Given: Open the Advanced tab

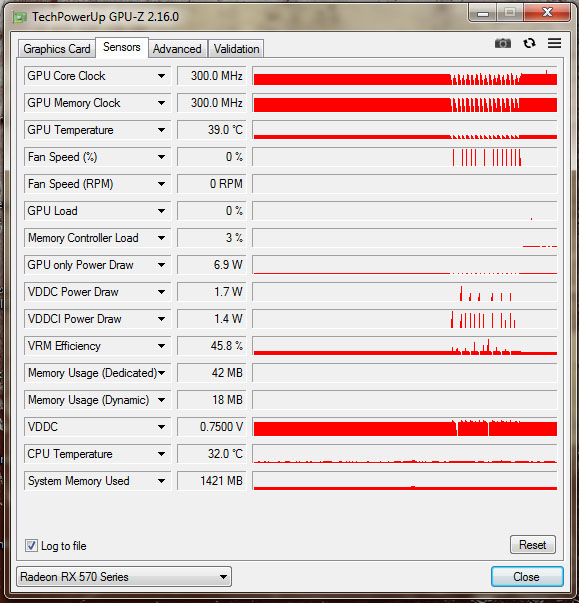Looking at the screenshot, I should [177, 49].
